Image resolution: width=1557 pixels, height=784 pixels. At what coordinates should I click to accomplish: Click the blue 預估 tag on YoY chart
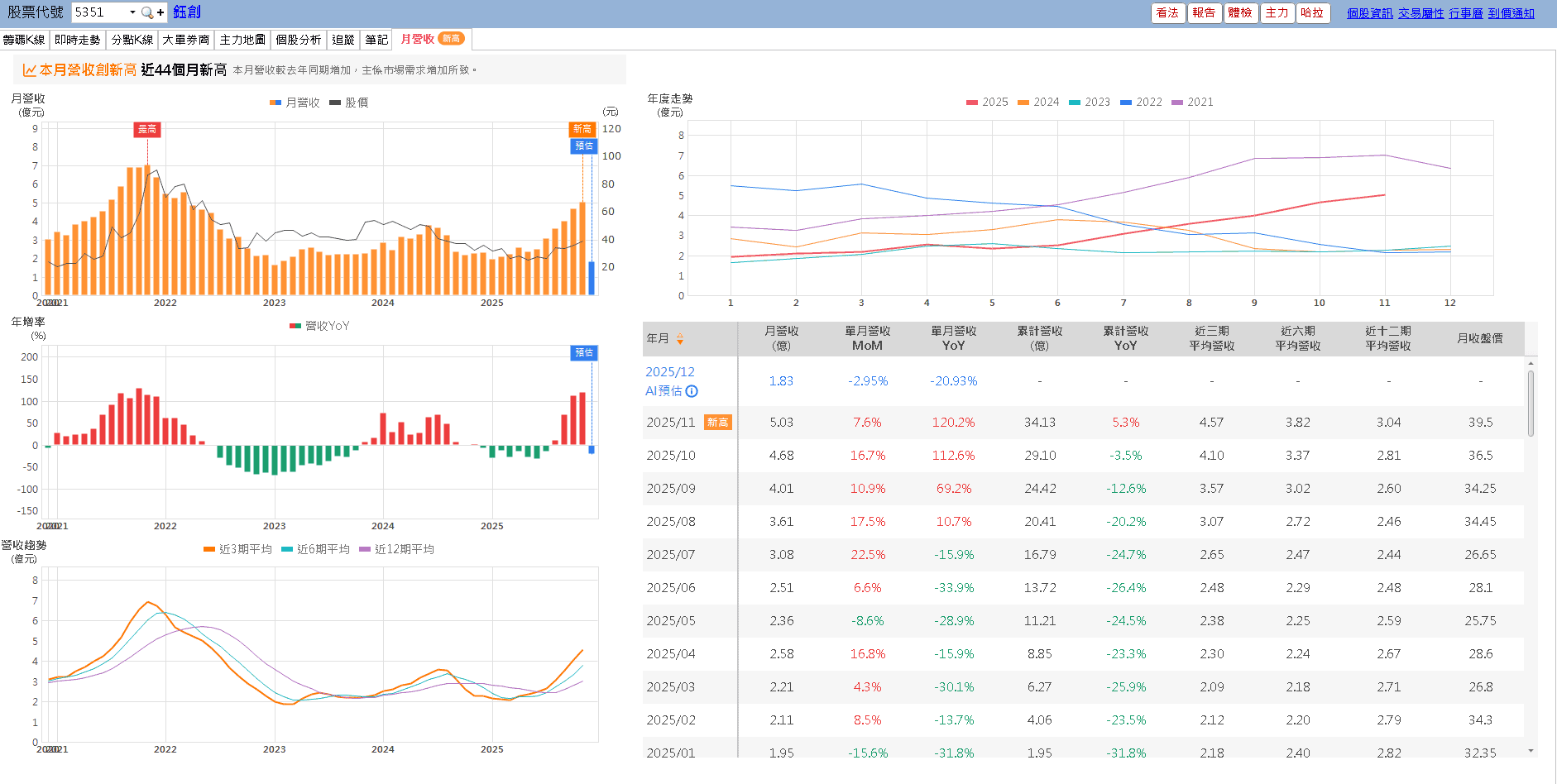pyautogui.click(x=584, y=353)
